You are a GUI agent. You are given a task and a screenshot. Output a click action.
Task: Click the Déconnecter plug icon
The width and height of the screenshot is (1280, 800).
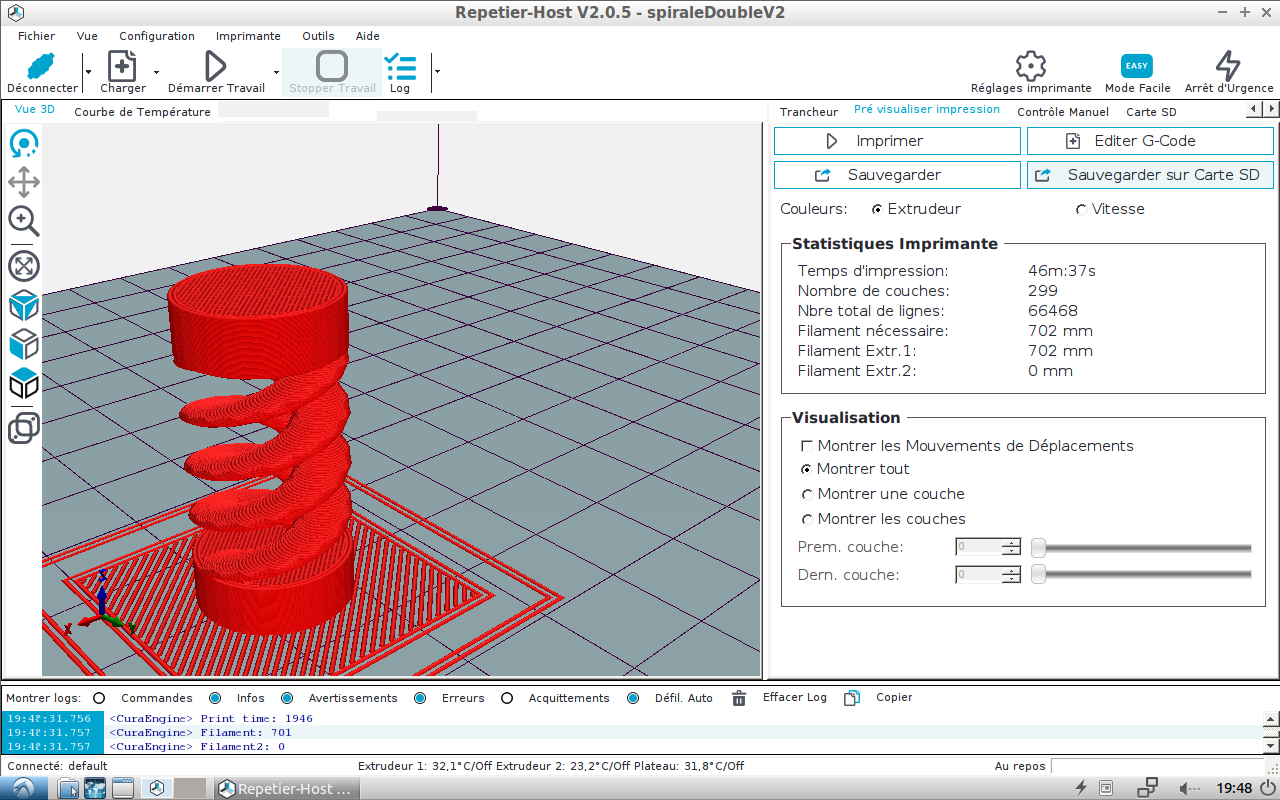(41, 66)
